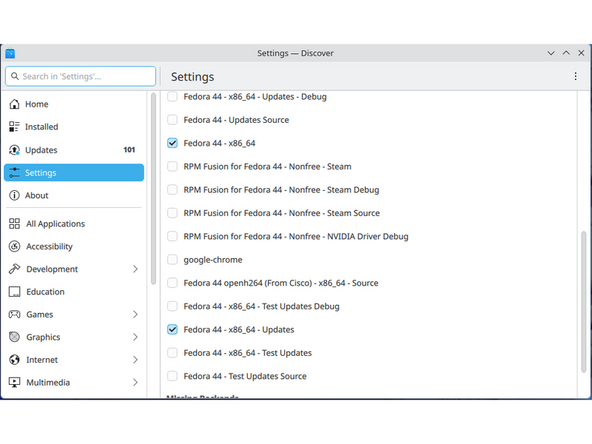This screenshot has width=592, height=444.
Task: Click the Multimedia monitor icon
Action: (14, 382)
